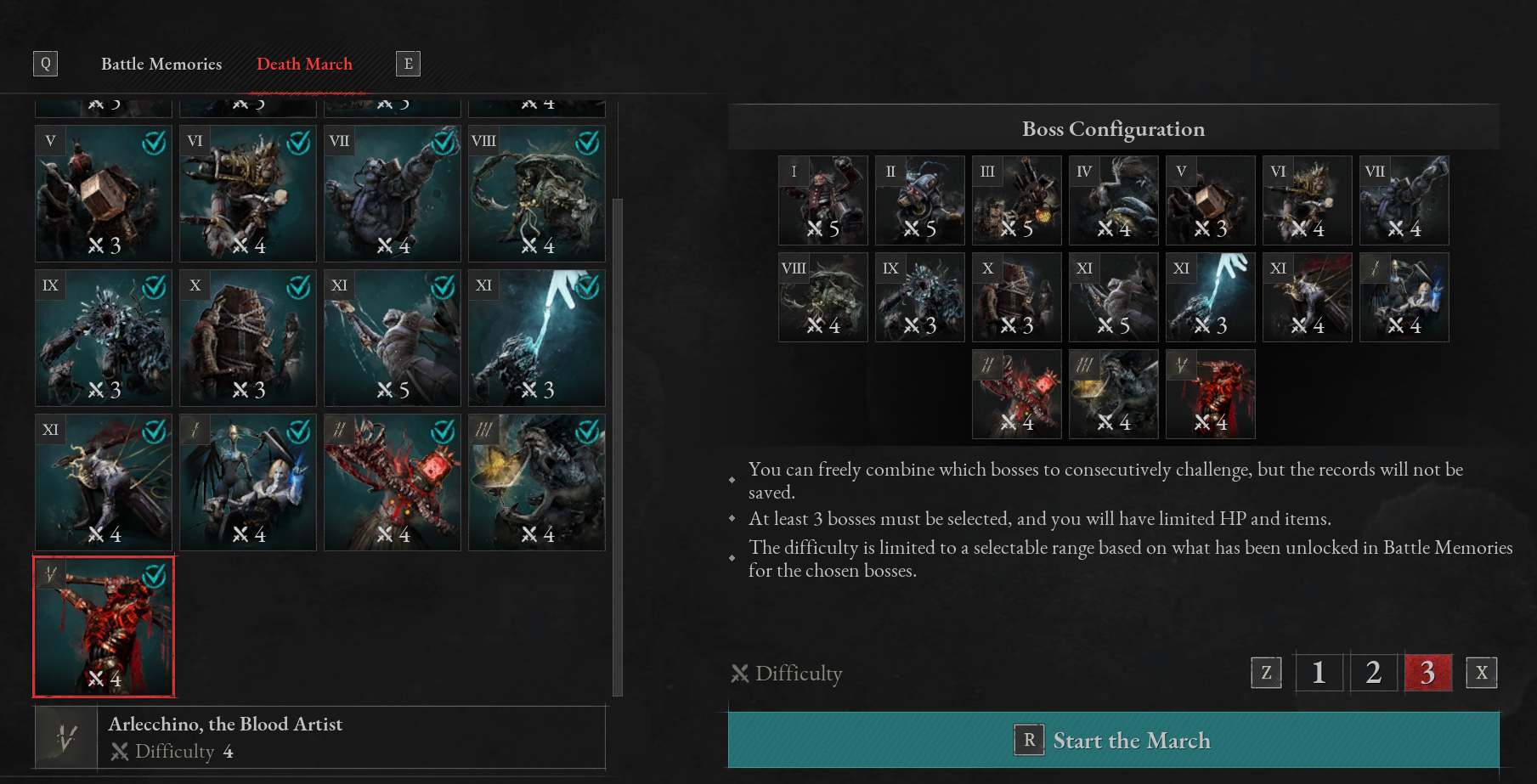
Task: Switch to Battle Memories tab
Action: pyautogui.click(x=161, y=64)
